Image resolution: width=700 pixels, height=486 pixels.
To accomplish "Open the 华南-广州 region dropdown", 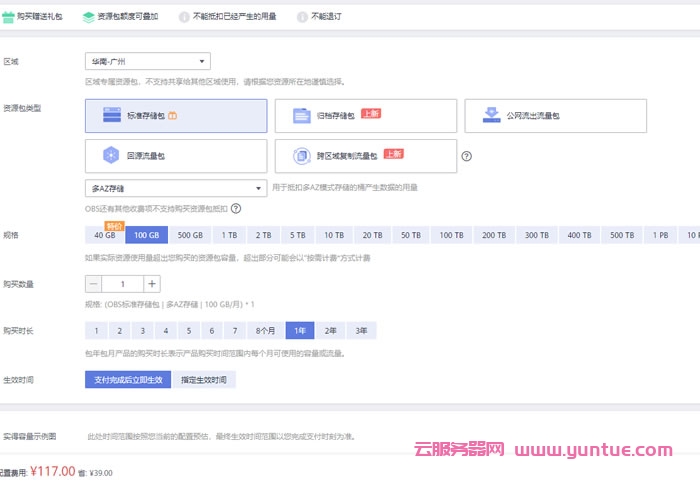I will point(148,61).
